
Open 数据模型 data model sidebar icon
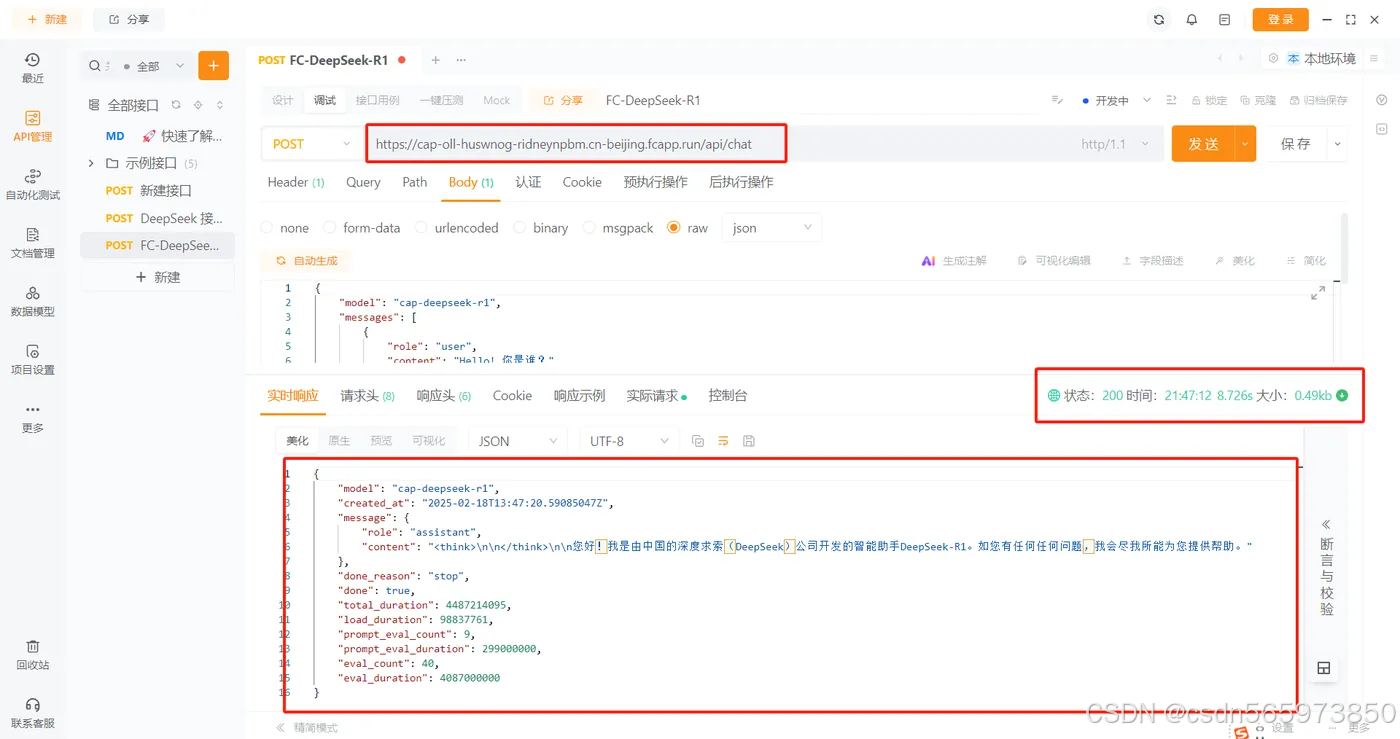[x=33, y=301]
